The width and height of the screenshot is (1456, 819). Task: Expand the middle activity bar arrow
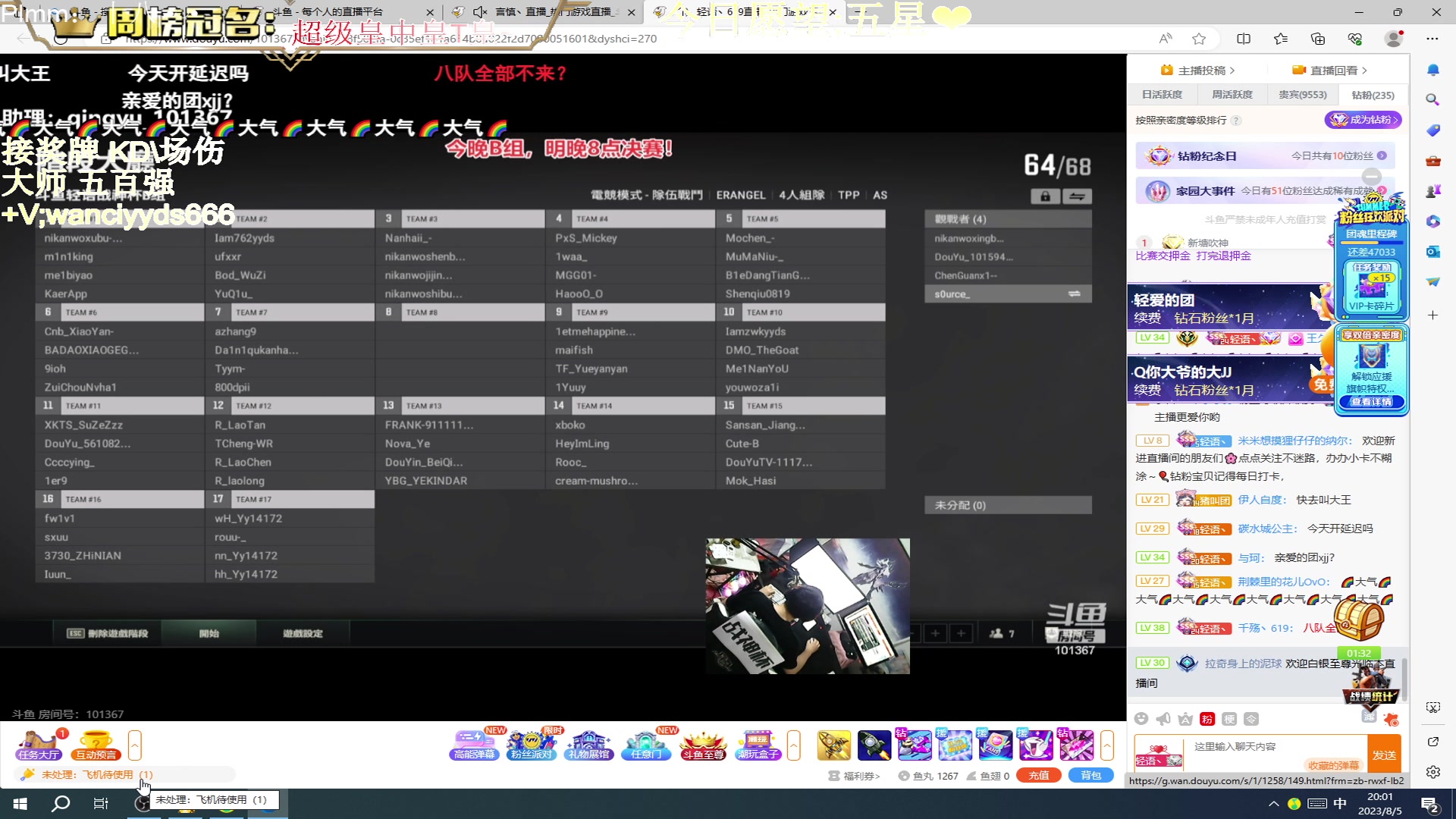(794, 745)
